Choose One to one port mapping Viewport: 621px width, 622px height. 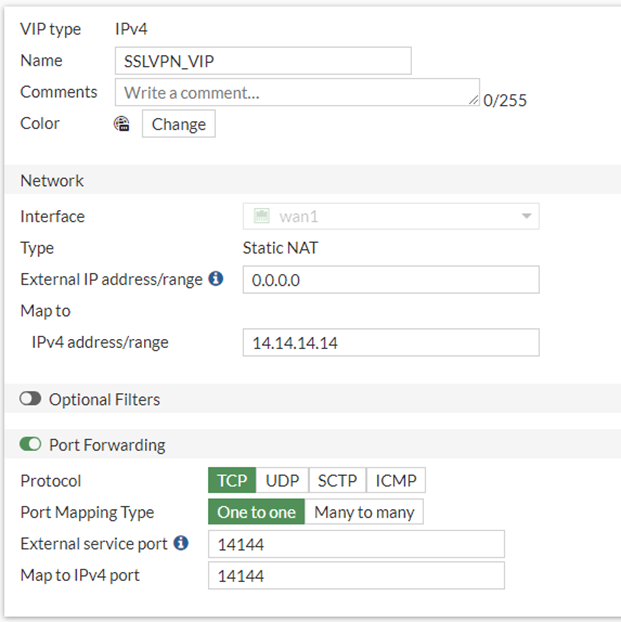click(x=256, y=512)
